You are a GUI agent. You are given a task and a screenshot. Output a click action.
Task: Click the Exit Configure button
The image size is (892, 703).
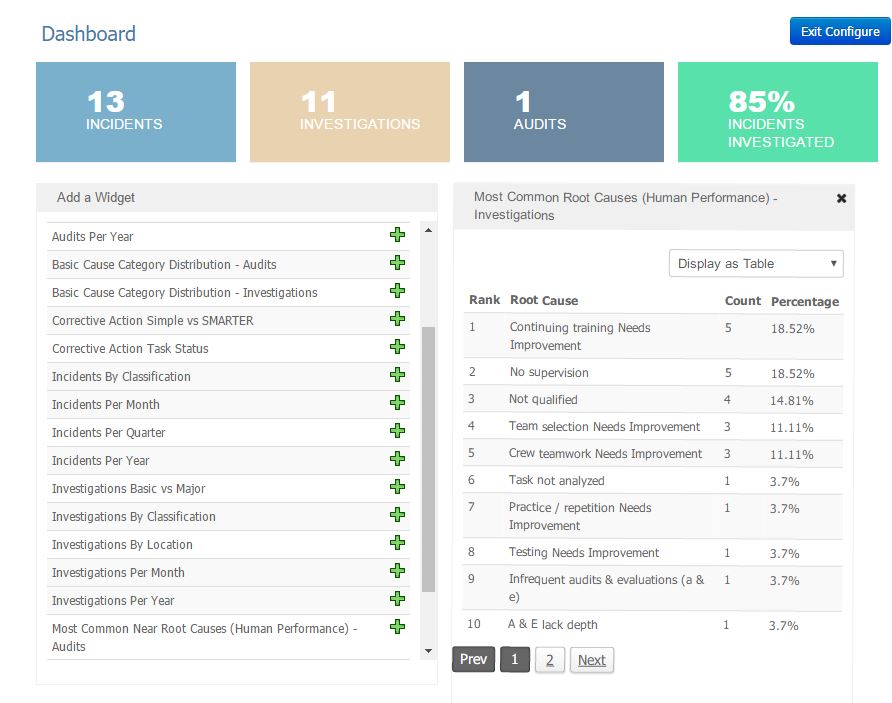tap(839, 32)
